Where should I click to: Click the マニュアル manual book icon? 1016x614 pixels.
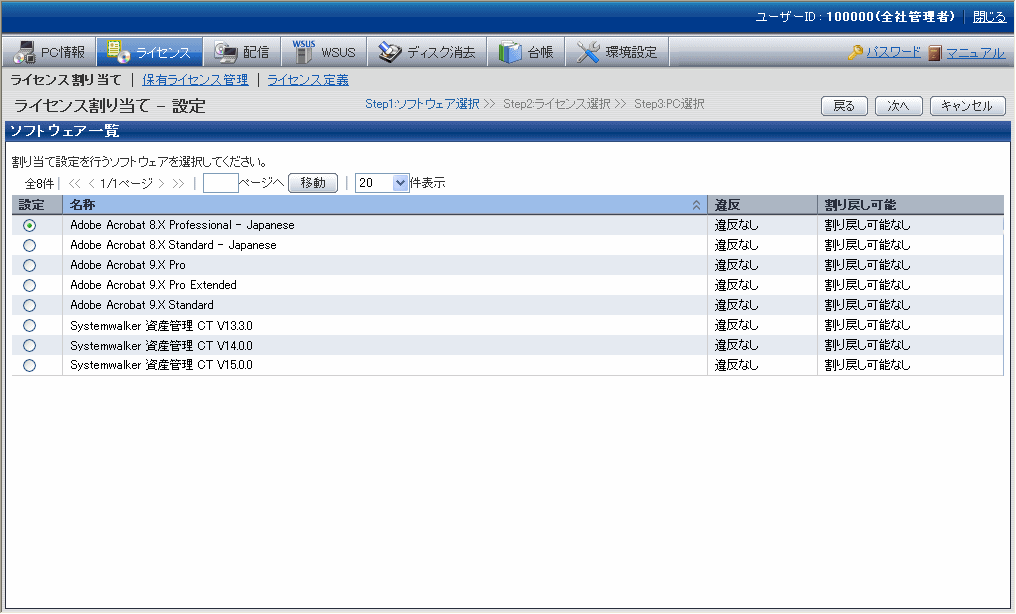pos(935,53)
